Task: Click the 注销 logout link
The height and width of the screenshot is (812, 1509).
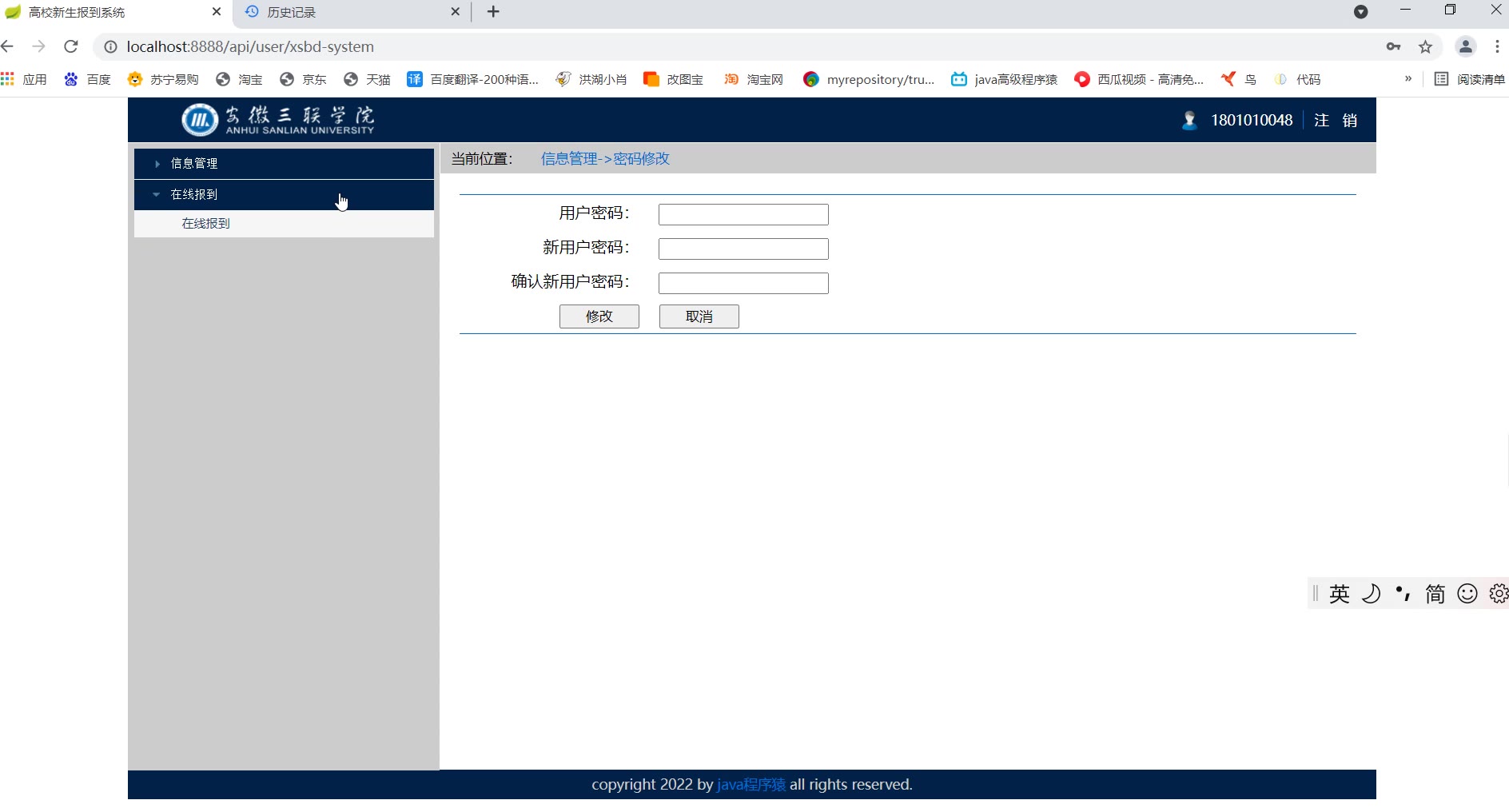Action: point(1336,121)
